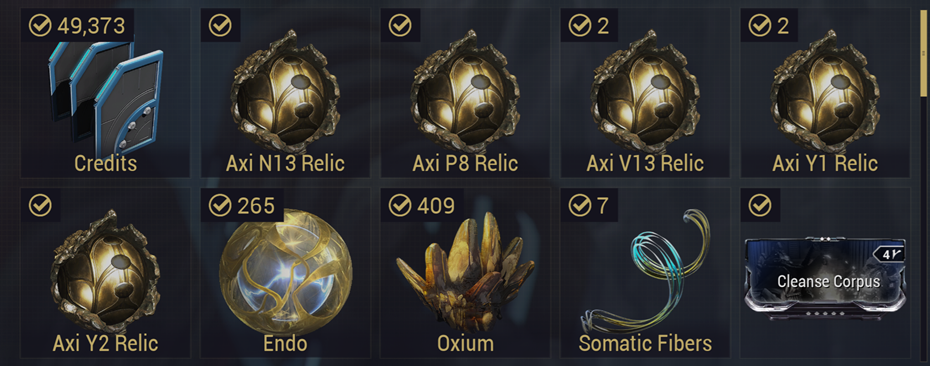Click the inventory scrollbar handle

point(923,52)
